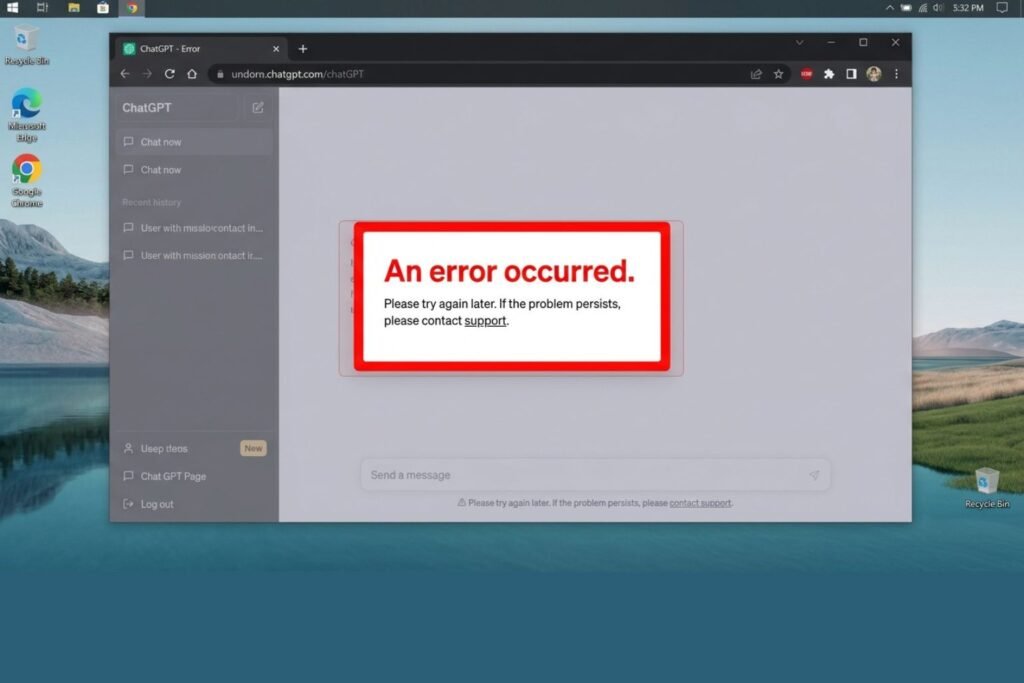This screenshot has width=1024, height=683.
Task: Click the ChatGPT sidebar title
Action: pos(147,108)
